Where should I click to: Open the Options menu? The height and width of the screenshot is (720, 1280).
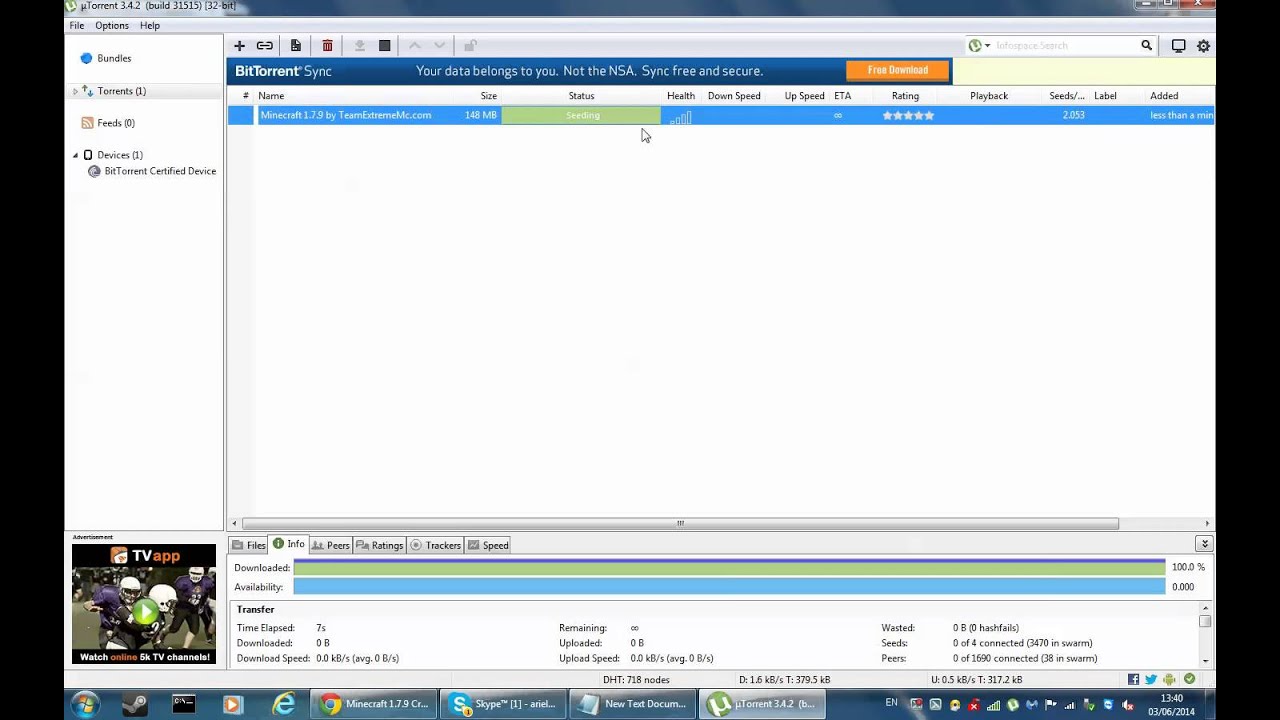[112, 26]
